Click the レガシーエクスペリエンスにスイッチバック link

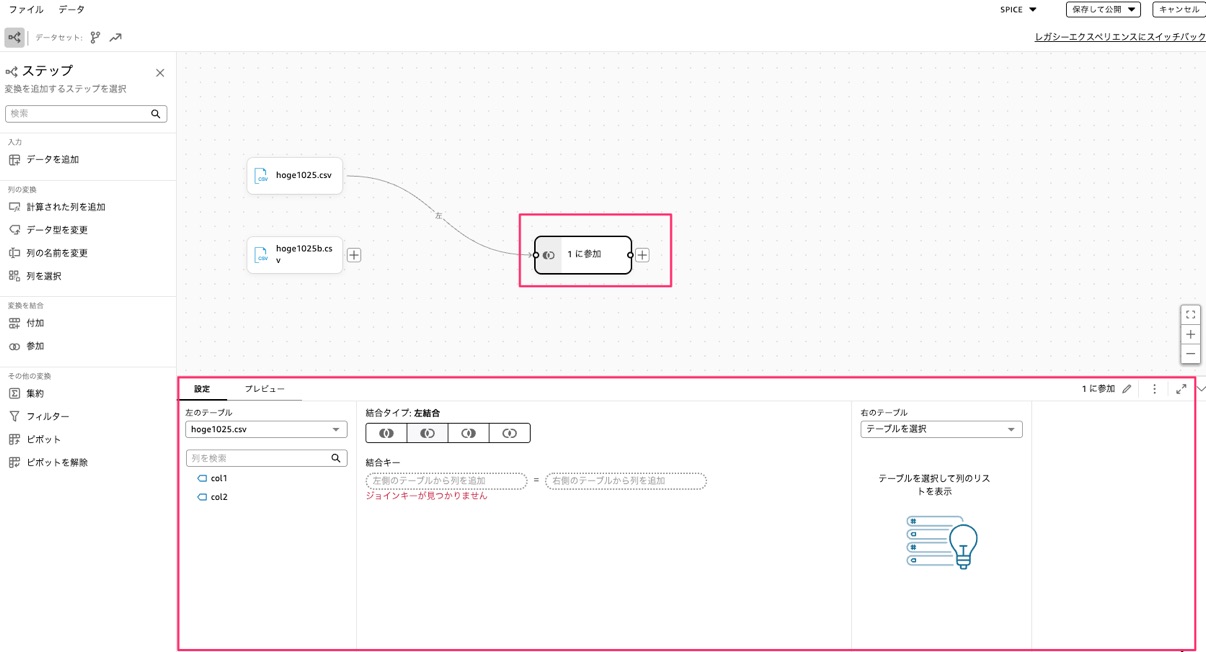(1119, 37)
